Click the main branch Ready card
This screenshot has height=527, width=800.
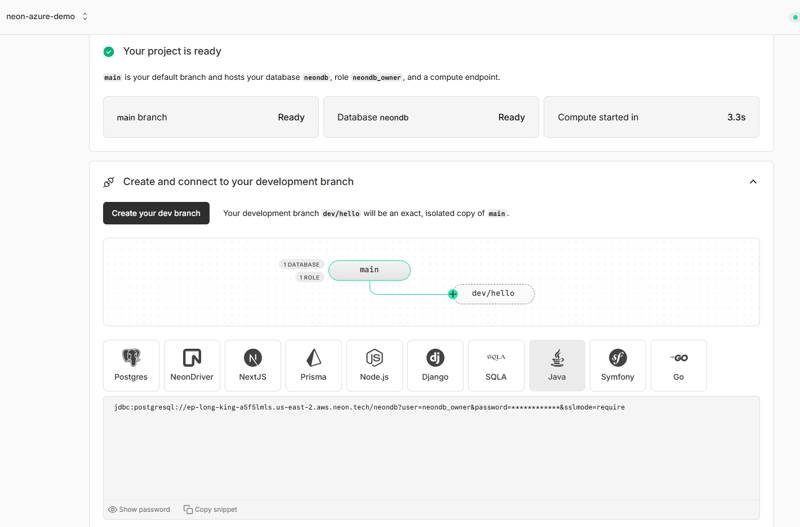pos(211,117)
